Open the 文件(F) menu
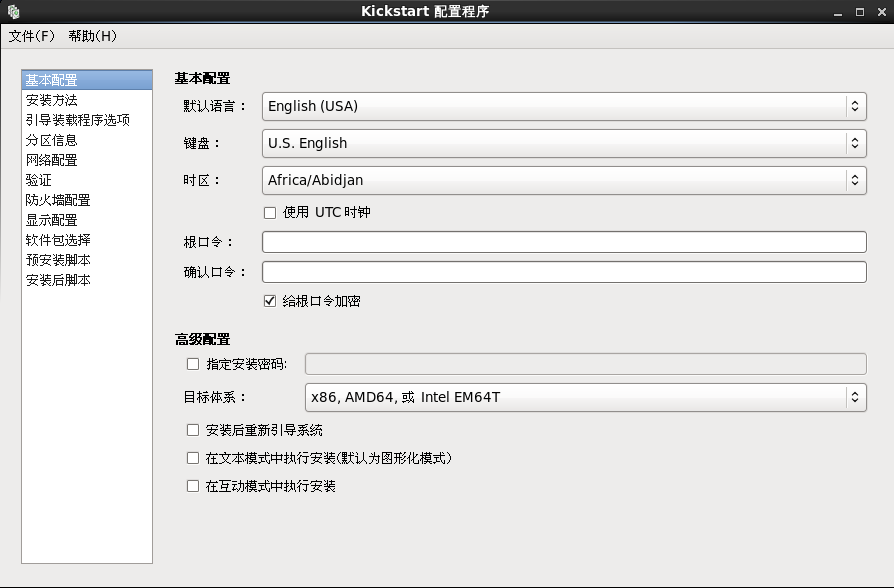The width and height of the screenshot is (894, 588). (32, 36)
